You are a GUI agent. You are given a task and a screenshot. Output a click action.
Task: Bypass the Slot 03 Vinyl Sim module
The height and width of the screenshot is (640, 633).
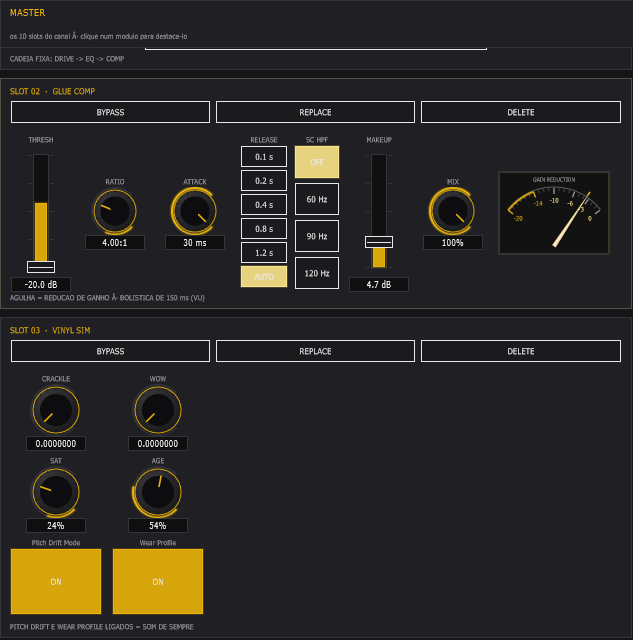[x=110, y=351]
